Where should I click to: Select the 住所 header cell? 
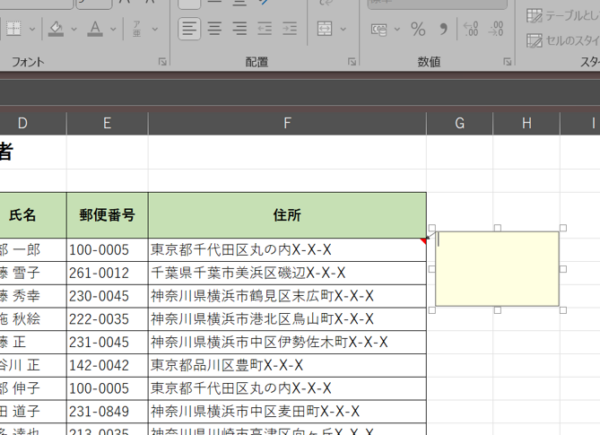pos(287,214)
